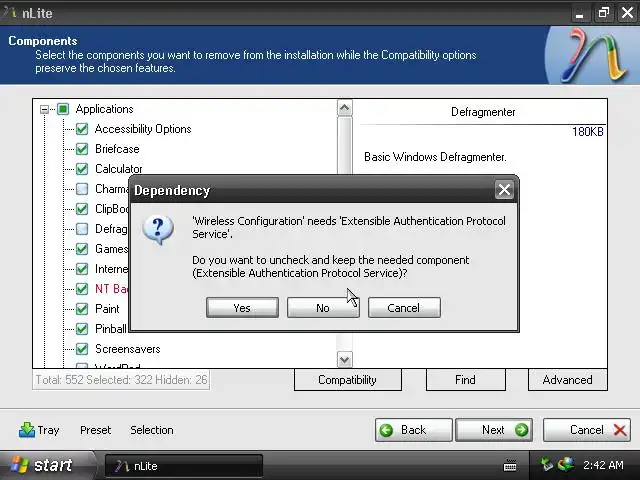Uncheck the Pinball checkbox

[x=82, y=329]
